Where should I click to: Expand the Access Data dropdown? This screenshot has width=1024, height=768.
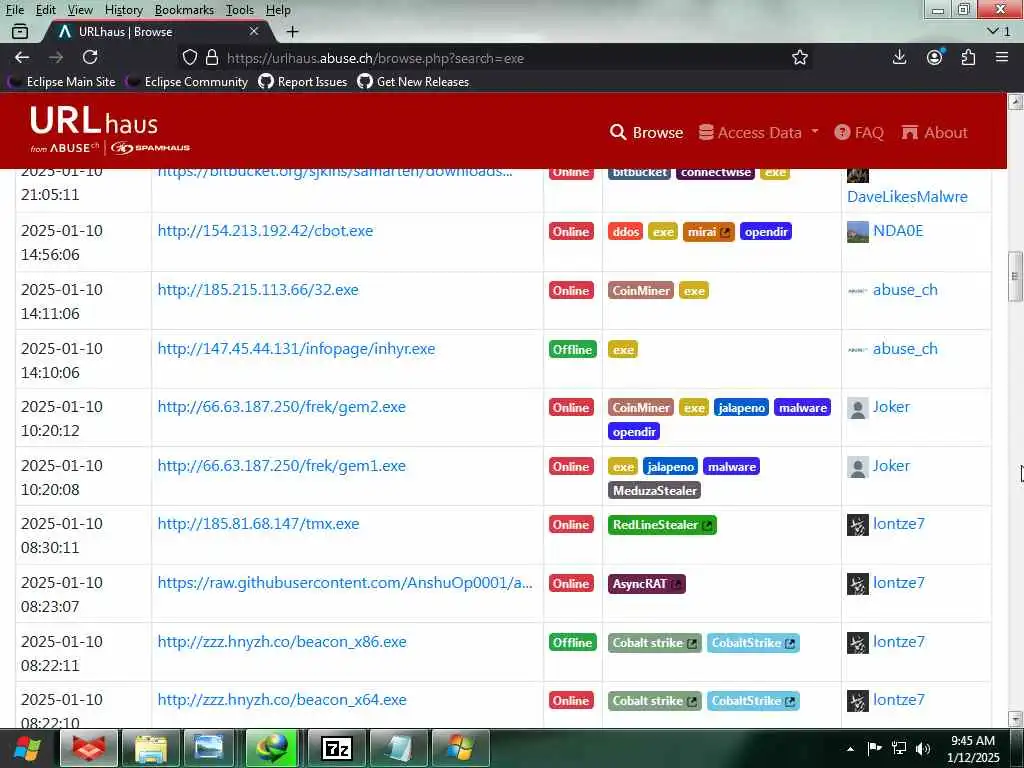click(x=758, y=133)
